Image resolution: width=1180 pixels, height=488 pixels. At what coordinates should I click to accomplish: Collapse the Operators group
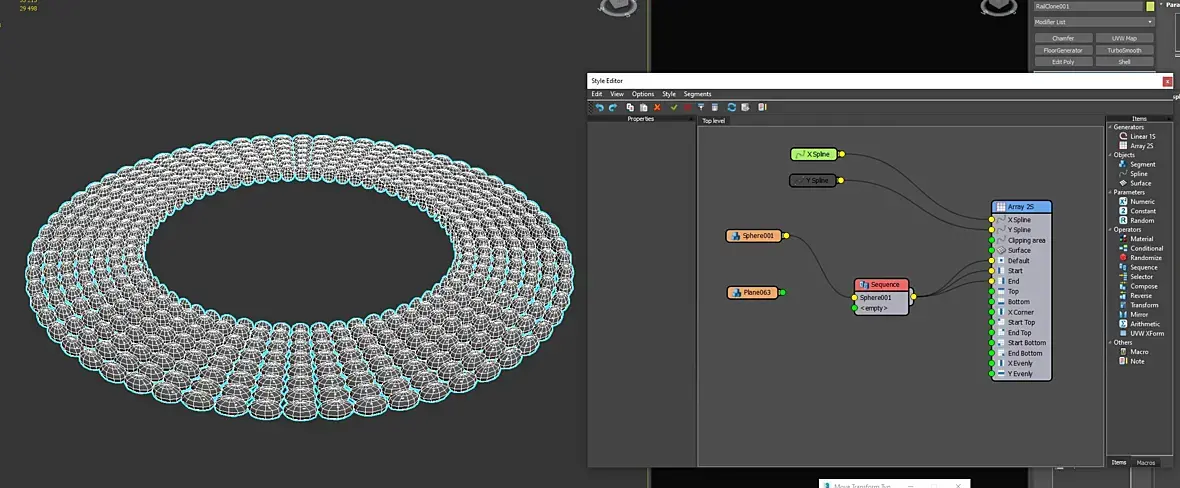(x=1109, y=230)
